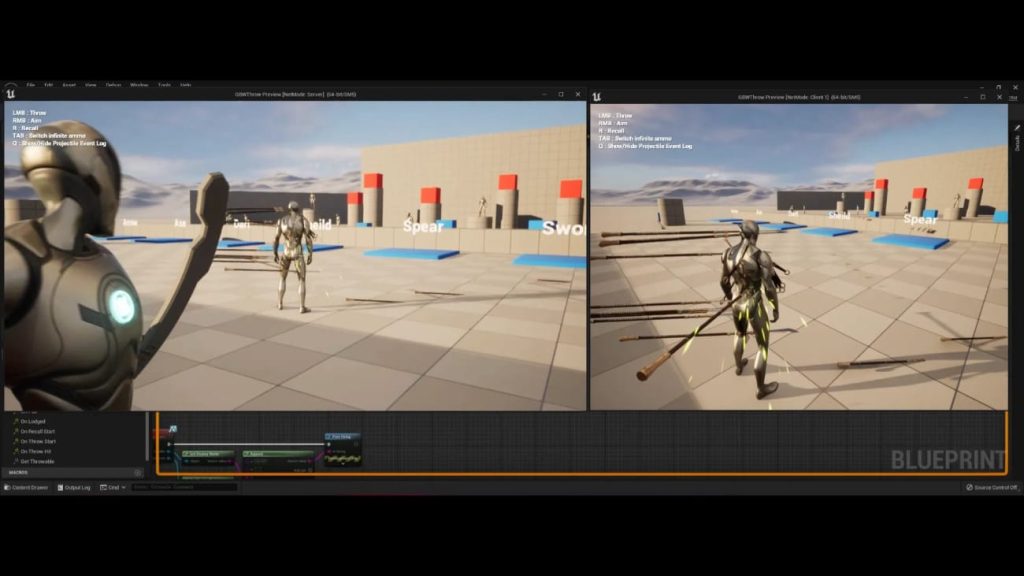Focus the console command input field
The width and height of the screenshot is (1024, 576).
184,487
